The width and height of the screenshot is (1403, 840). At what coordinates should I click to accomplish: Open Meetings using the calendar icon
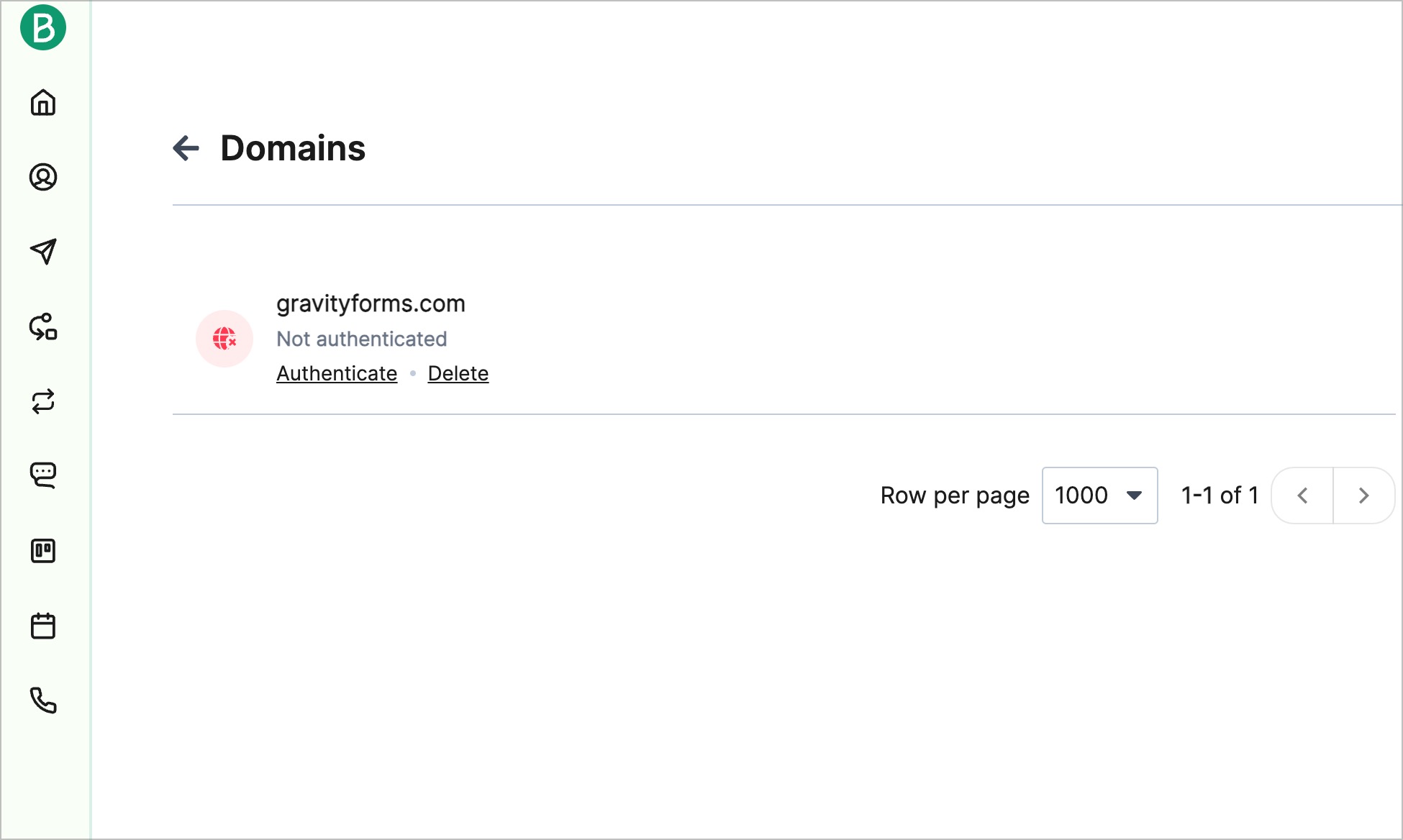[44, 626]
